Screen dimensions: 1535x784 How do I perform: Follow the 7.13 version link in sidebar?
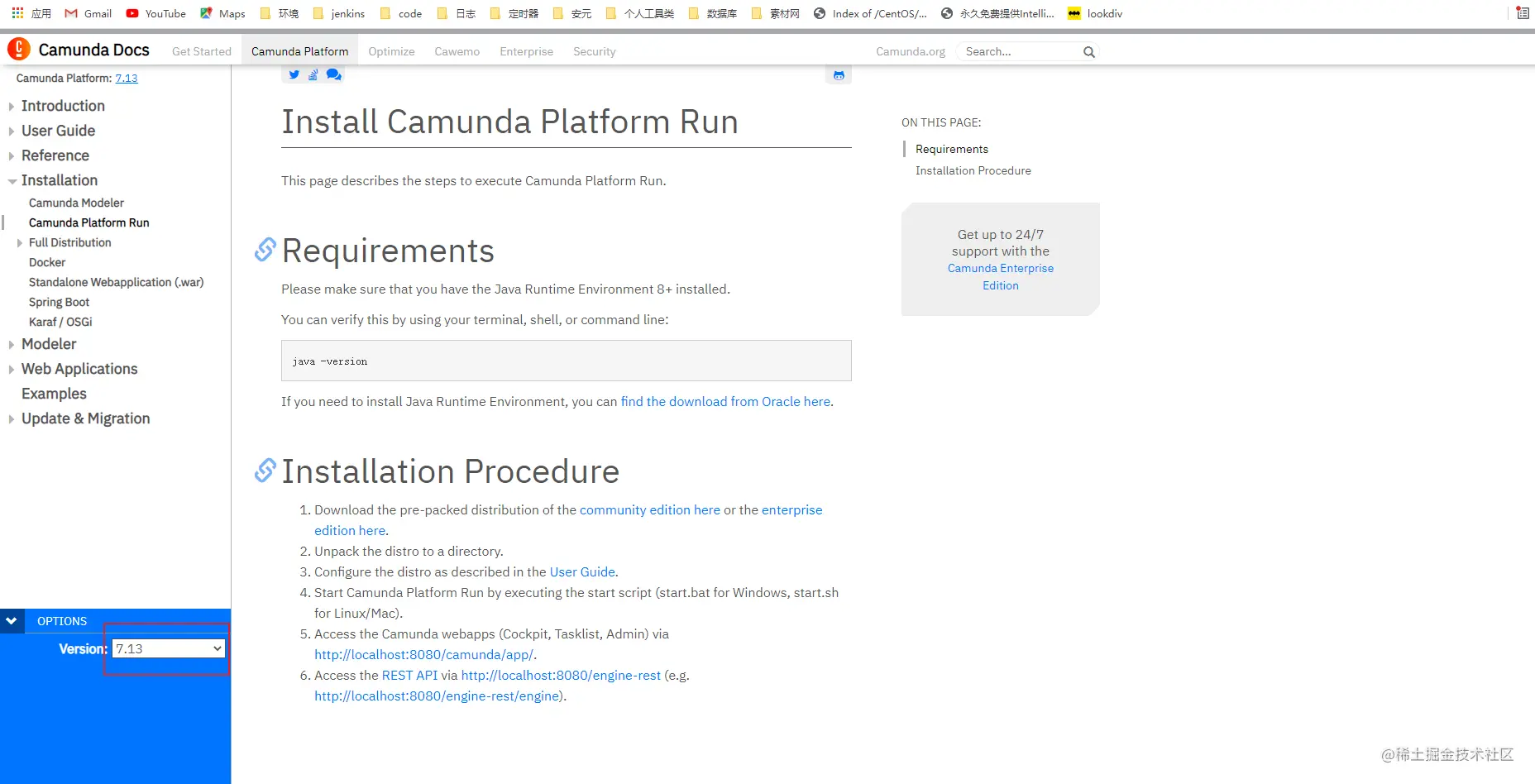coord(127,78)
